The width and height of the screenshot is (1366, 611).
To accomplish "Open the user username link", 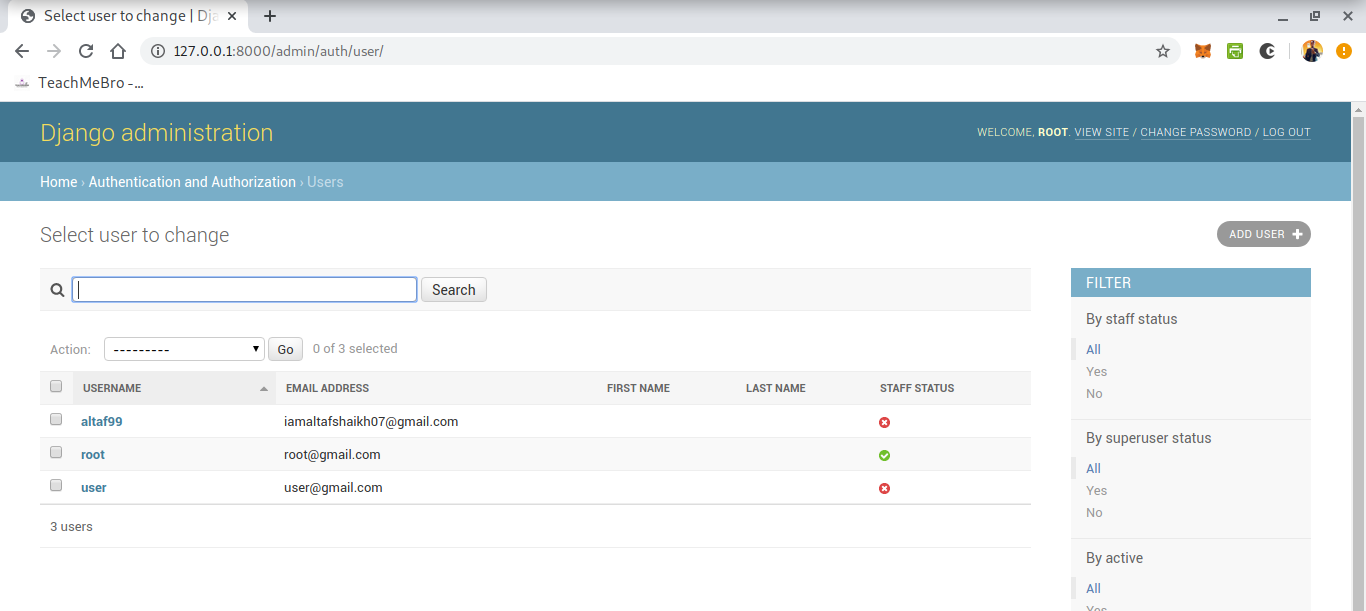I will 94,488.
